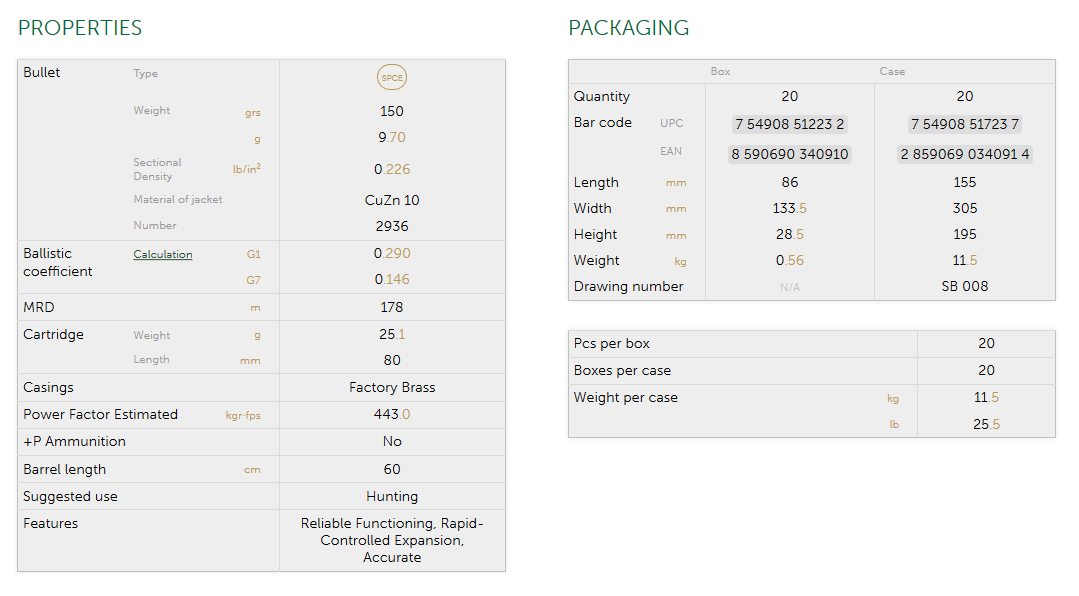The height and width of the screenshot is (596, 1079).
Task: Click the G7 coefficient value 0.146
Action: 392,280
